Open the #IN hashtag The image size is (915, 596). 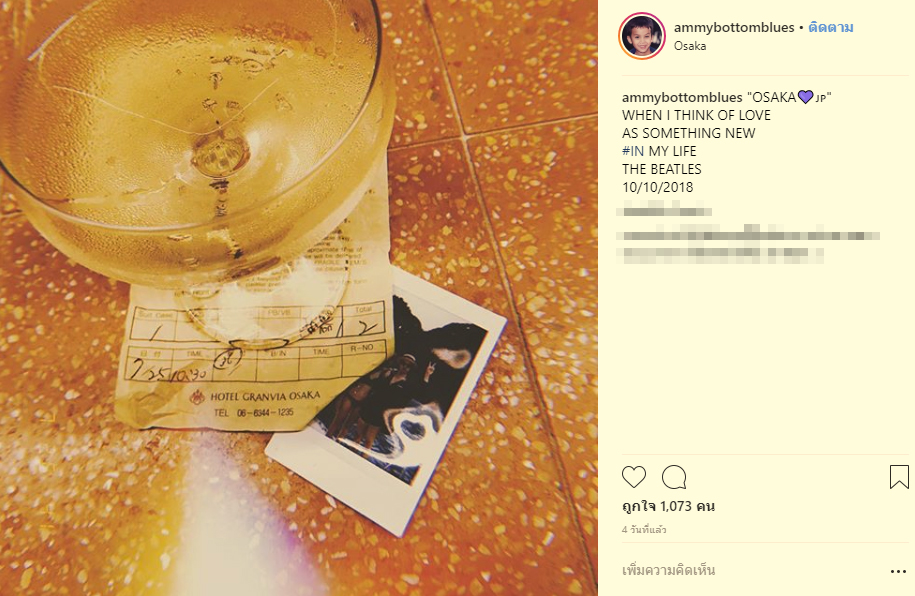coord(633,151)
